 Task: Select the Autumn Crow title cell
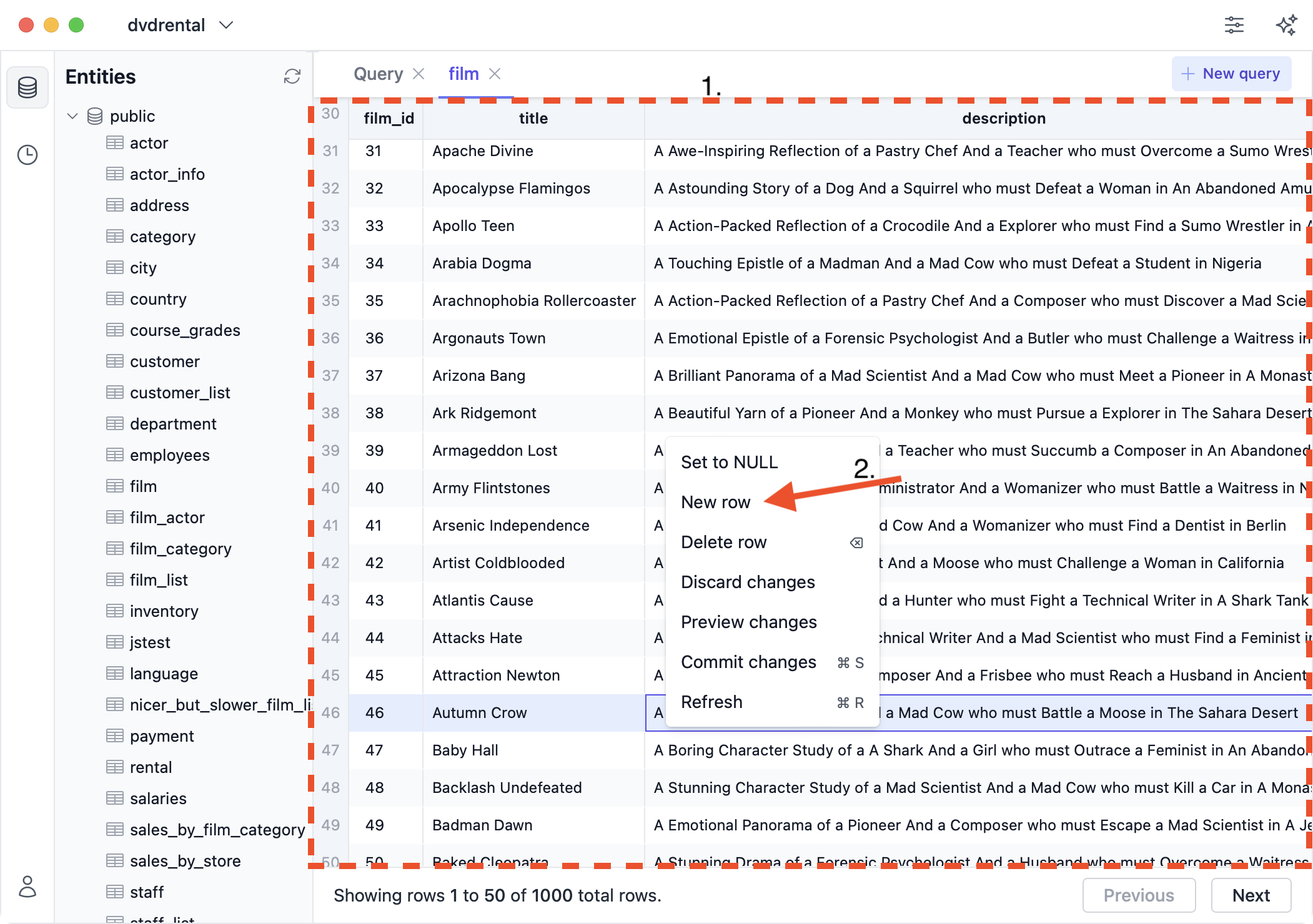(x=533, y=713)
